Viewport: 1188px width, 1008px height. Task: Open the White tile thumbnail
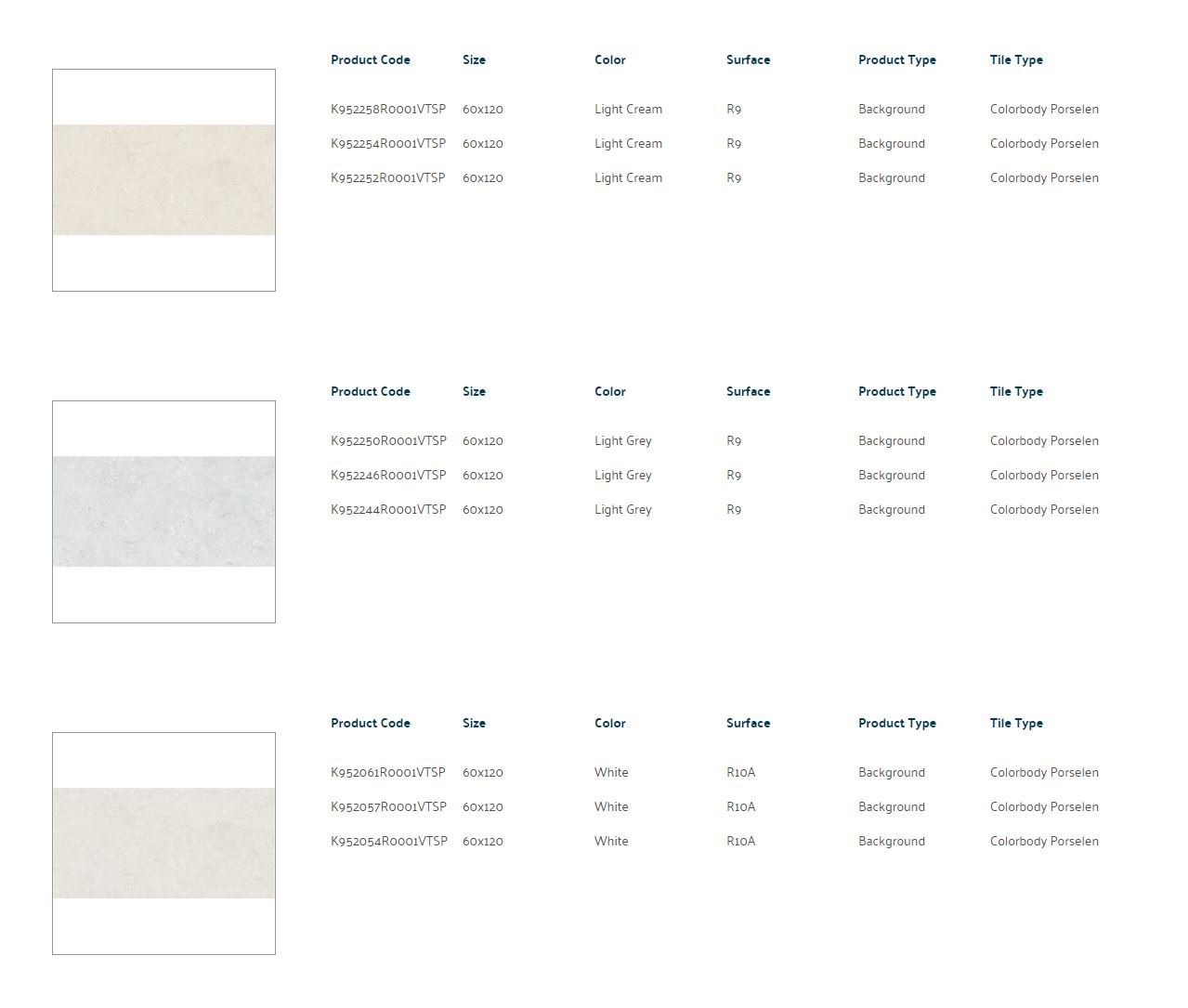click(x=163, y=844)
